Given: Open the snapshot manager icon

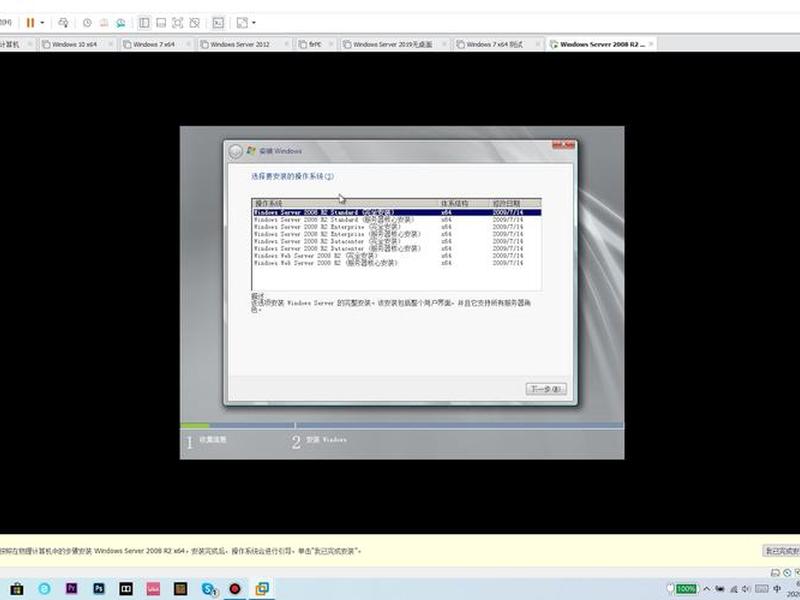Looking at the screenshot, I should (120, 22).
